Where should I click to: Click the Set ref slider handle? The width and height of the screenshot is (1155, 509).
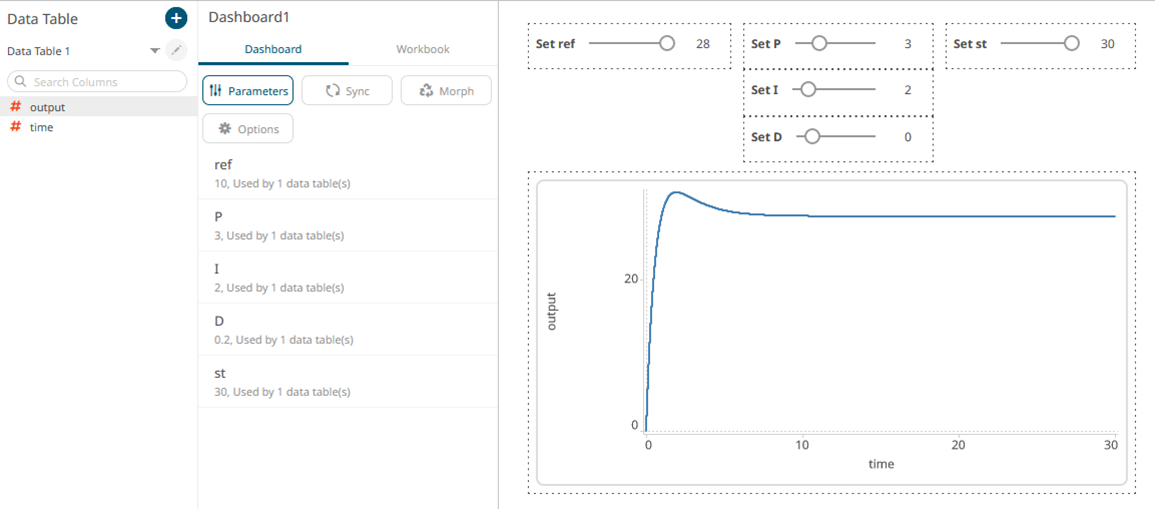(x=667, y=44)
